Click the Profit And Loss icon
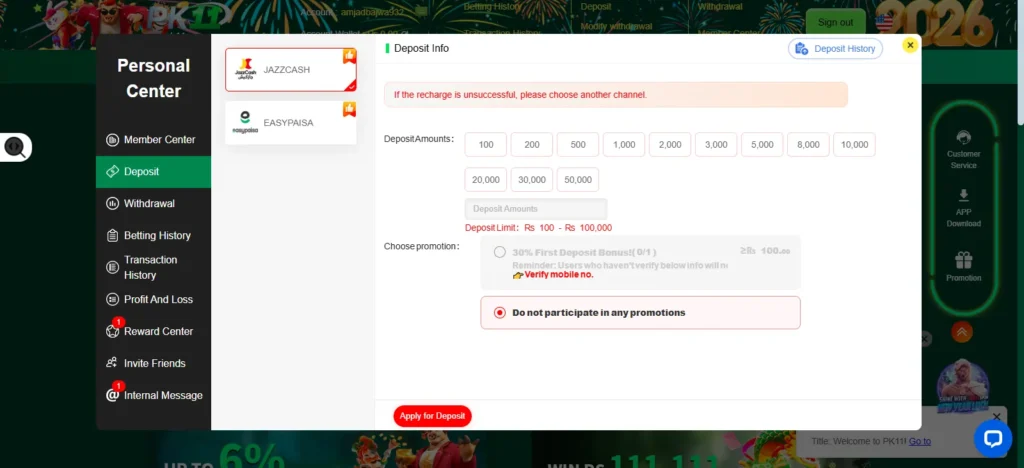Image resolution: width=1024 pixels, height=468 pixels. click(x=112, y=300)
